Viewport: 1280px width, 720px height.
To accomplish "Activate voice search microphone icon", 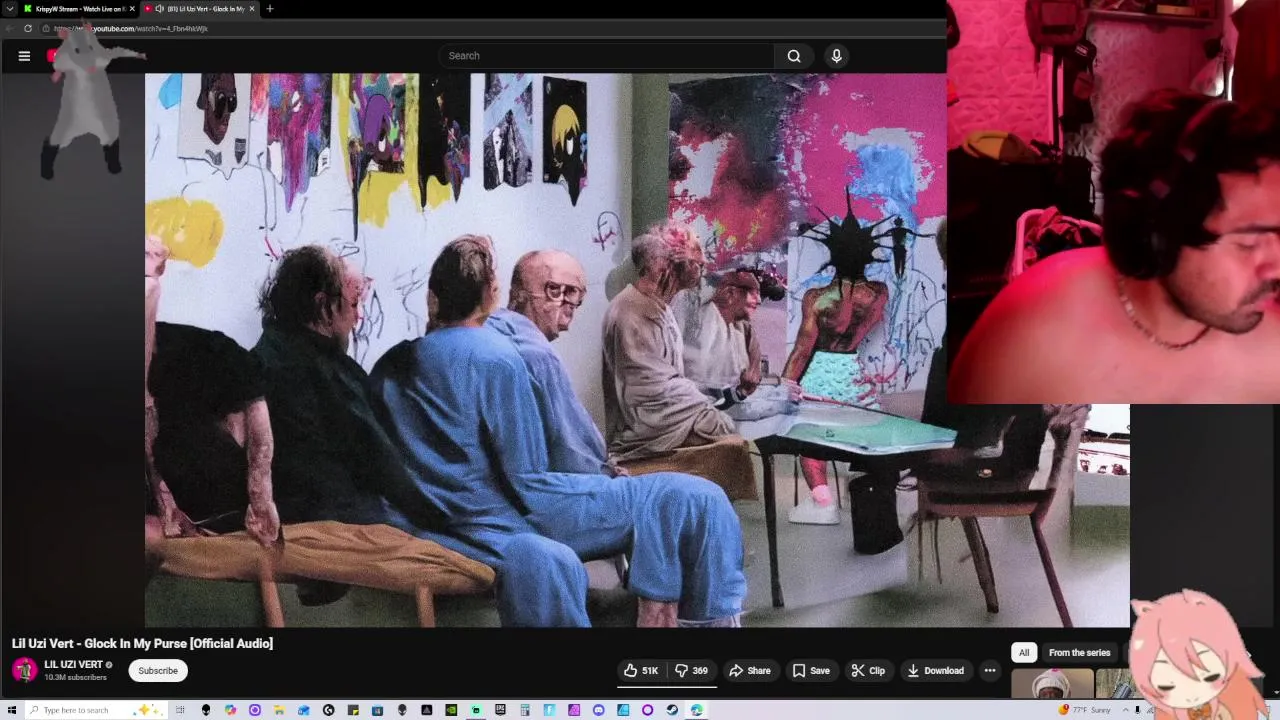I will pos(837,56).
